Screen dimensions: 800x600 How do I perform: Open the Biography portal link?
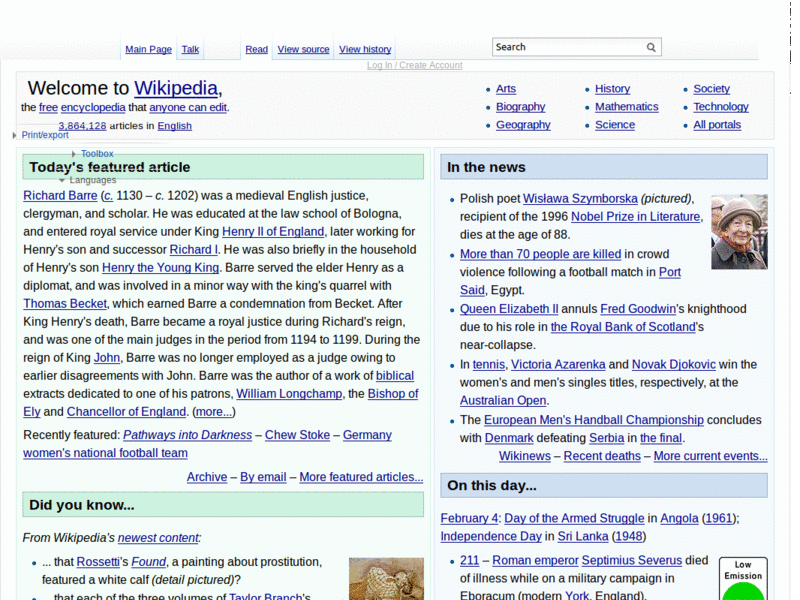click(x=521, y=107)
